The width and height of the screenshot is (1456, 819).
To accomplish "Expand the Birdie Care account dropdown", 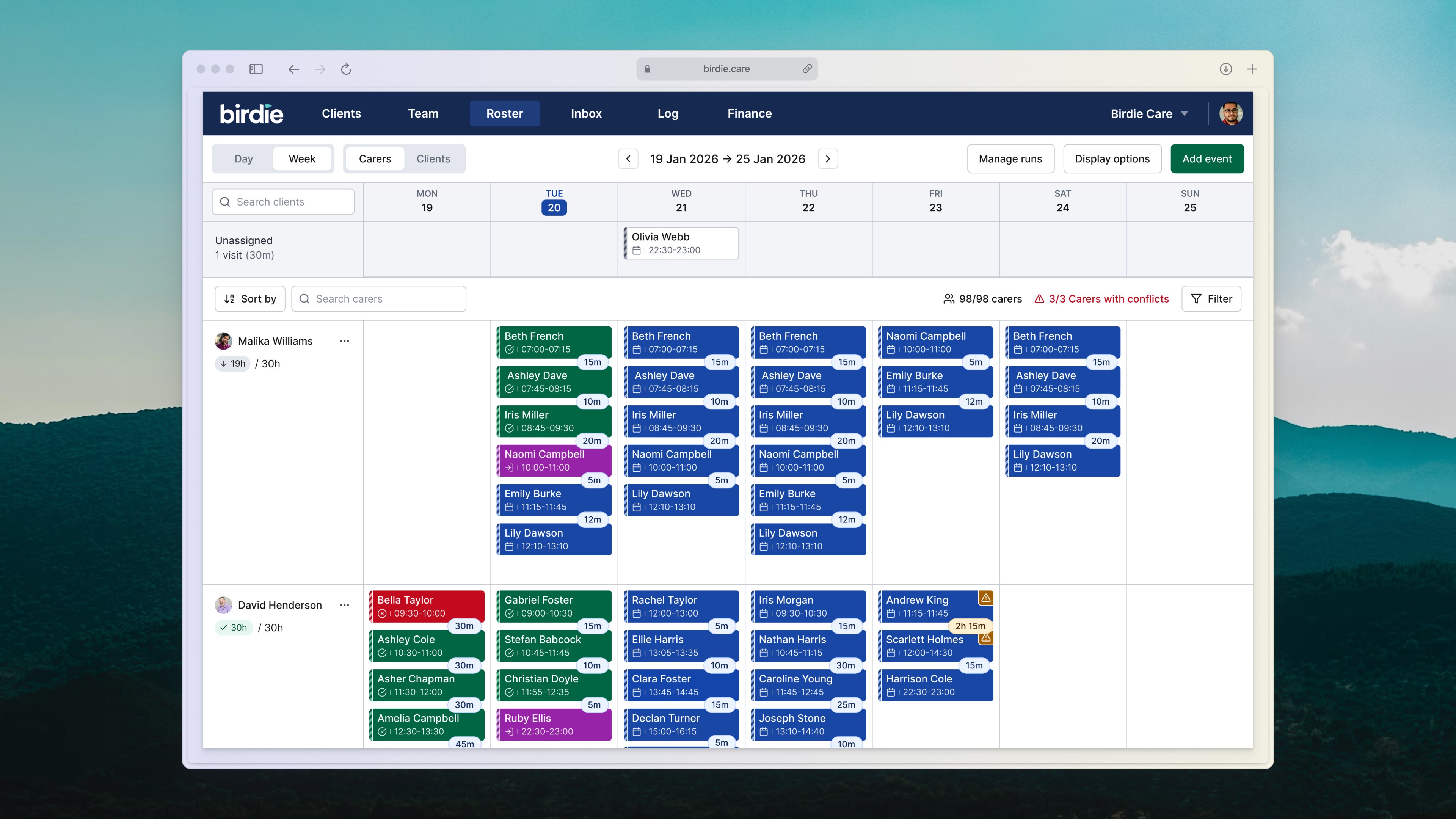I will (x=1149, y=114).
